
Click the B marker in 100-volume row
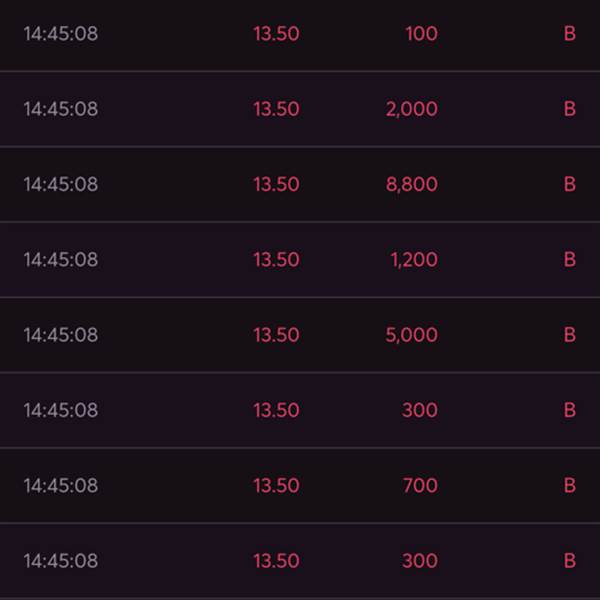tap(570, 34)
